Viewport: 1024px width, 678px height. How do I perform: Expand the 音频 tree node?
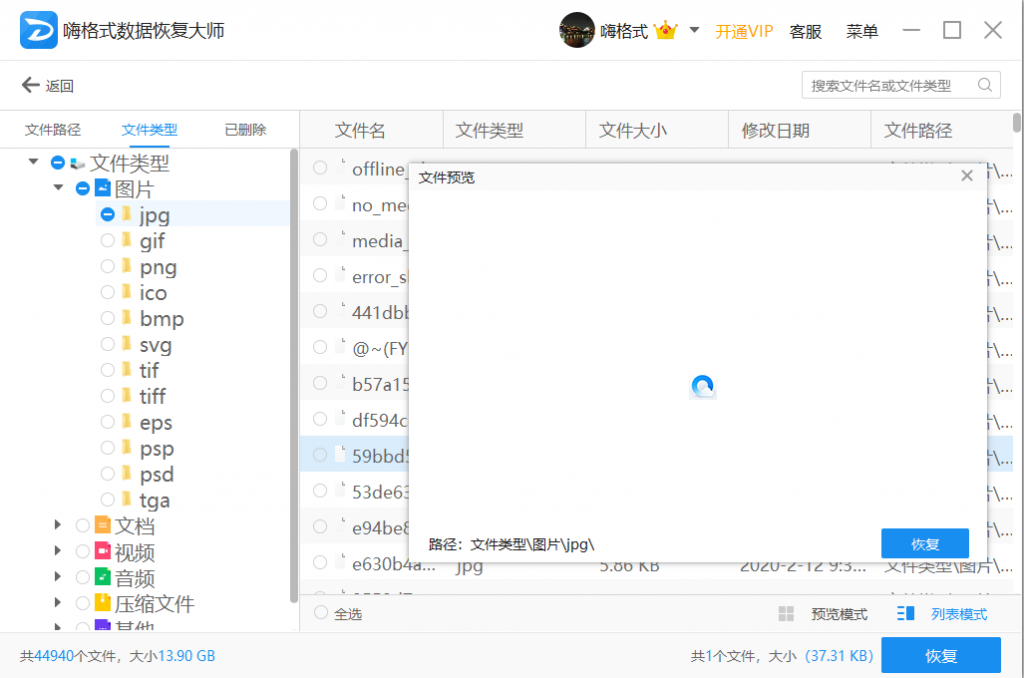pos(57,576)
